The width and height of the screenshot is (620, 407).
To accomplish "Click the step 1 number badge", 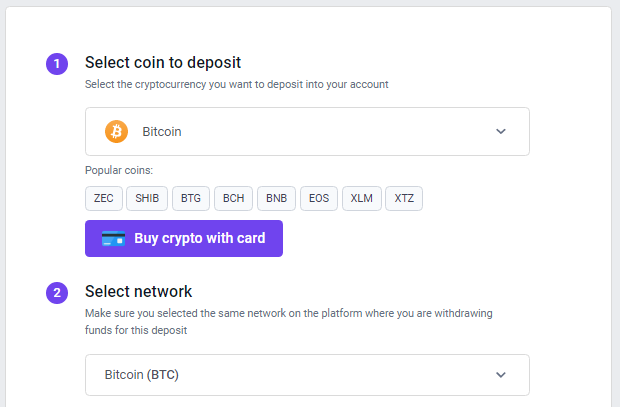I will pos(57,64).
